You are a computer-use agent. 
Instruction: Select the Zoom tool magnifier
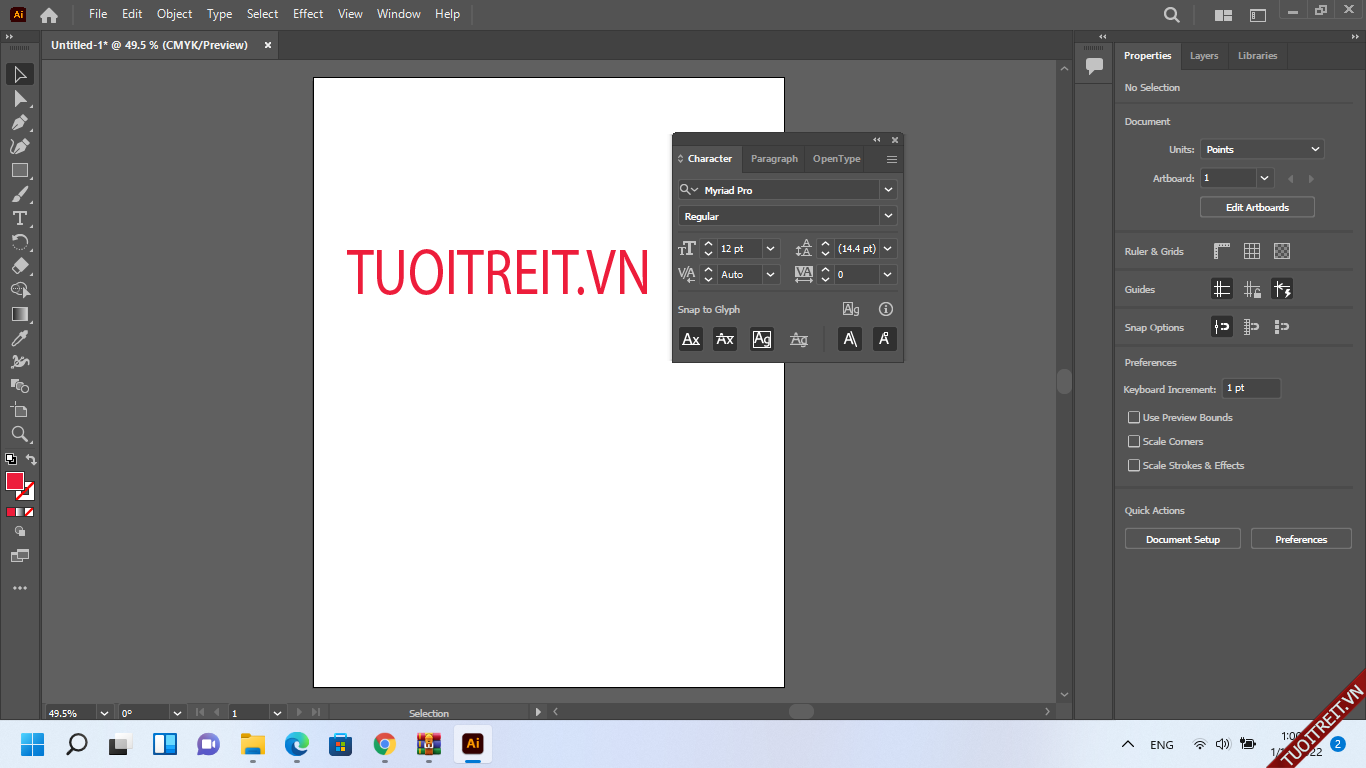coord(19,434)
